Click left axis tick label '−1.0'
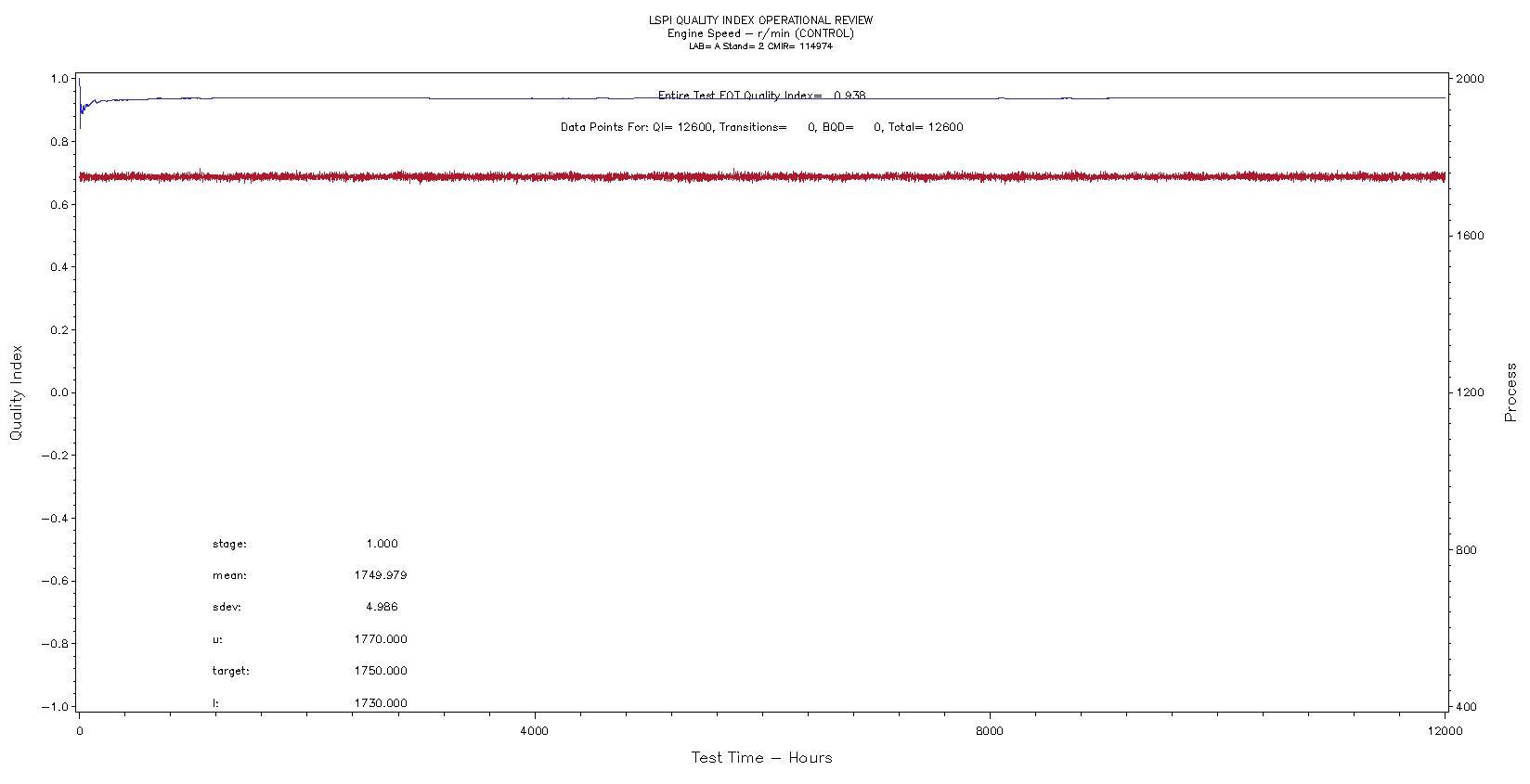Image resolution: width=1530 pixels, height=784 pixels. pyautogui.click(x=55, y=706)
